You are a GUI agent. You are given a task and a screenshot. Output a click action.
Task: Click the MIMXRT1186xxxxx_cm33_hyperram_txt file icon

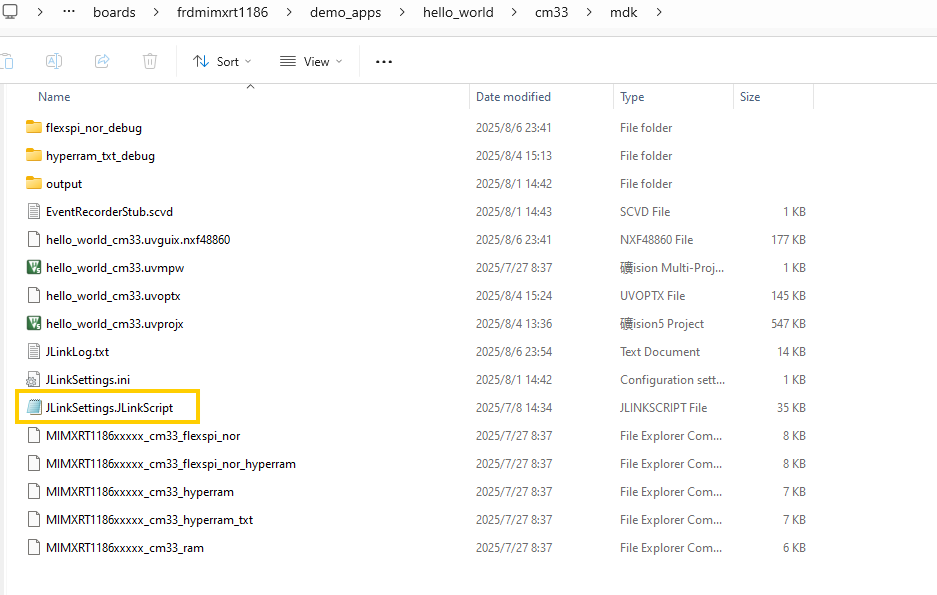point(34,519)
